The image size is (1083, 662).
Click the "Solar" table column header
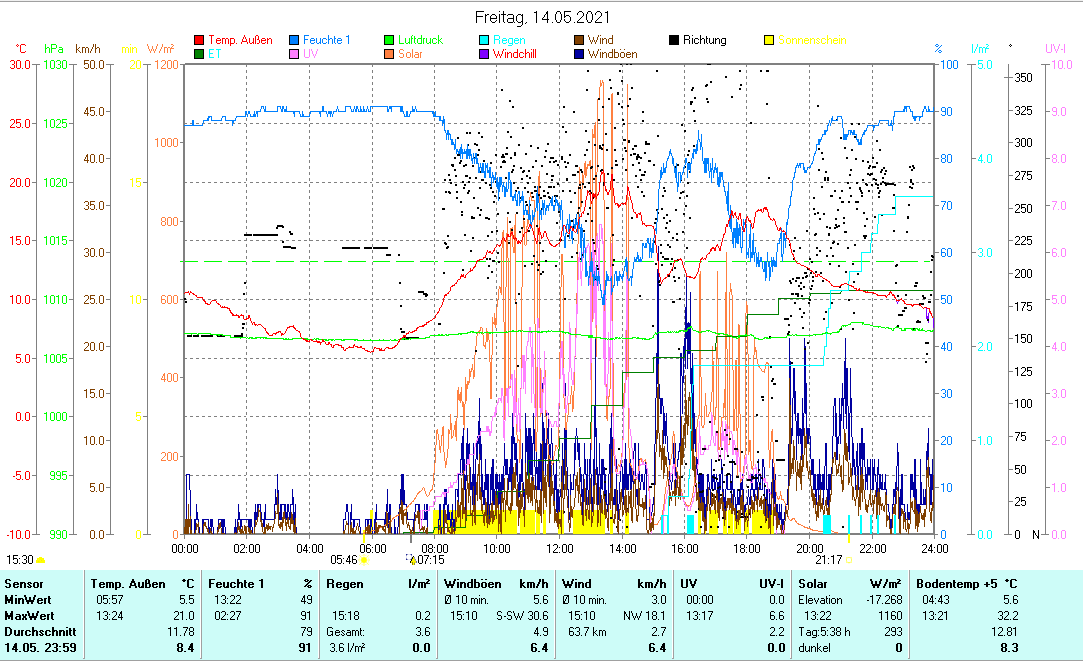pos(813,584)
